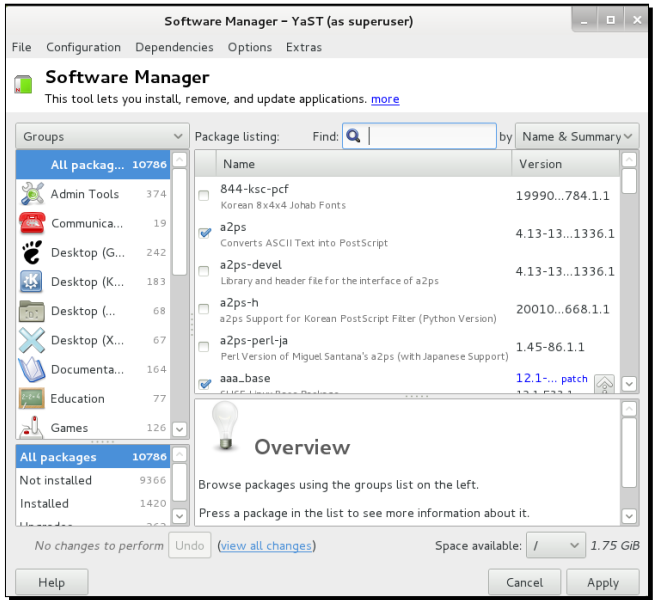Image resolution: width=658 pixels, height=602 pixels.
Task: Select the GNOME Desktop foot icon
Action: coord(32,252)
